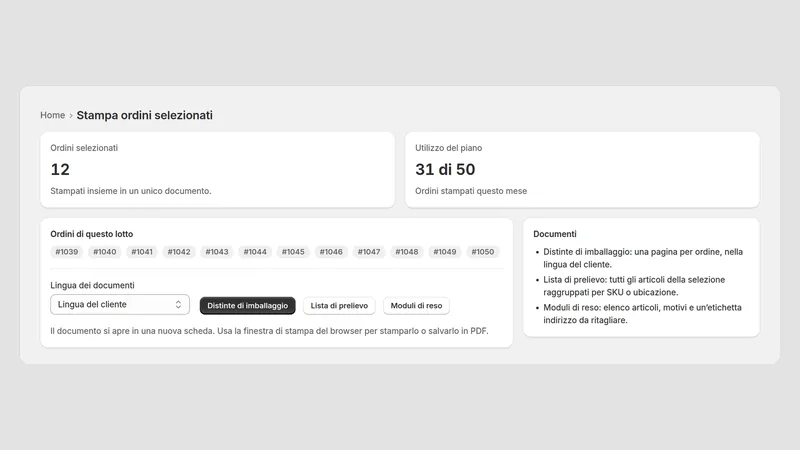This screenshot has height=450, width=800.
Task: Click the Moduli di reso button
Action: (x=416, y=306)
